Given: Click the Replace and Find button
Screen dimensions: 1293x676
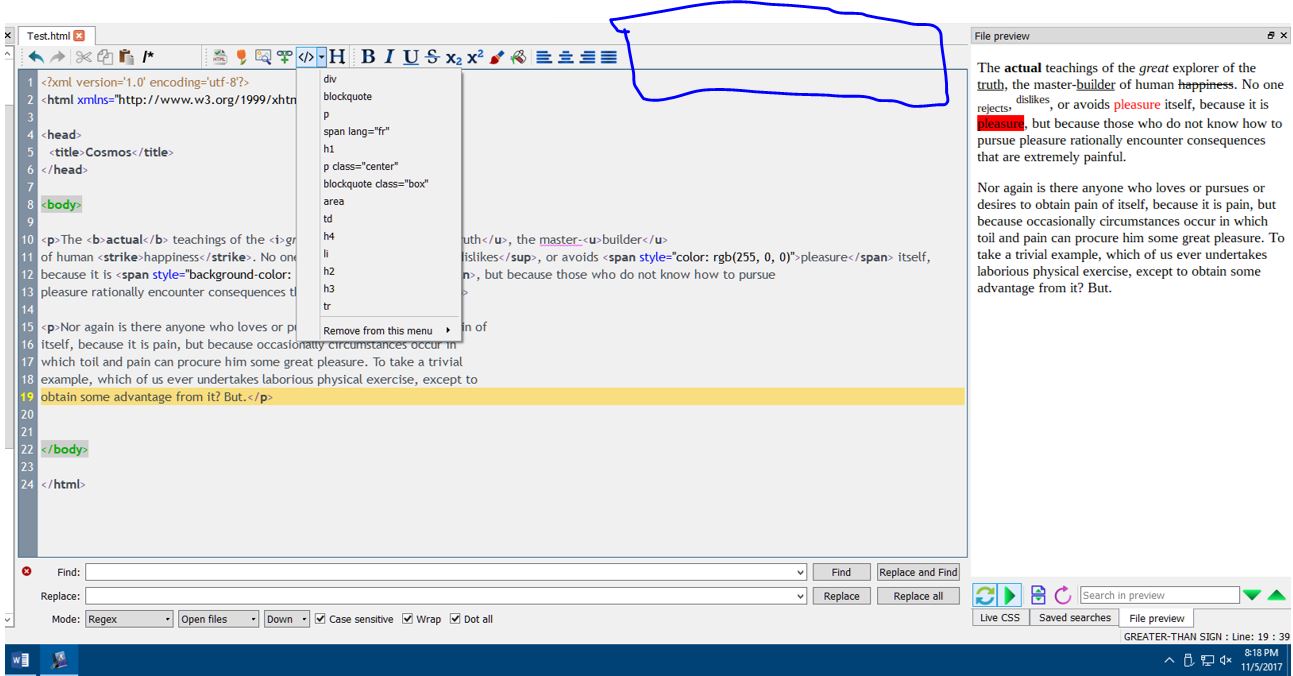Looking at the screenshot, I should coord(918,572).
